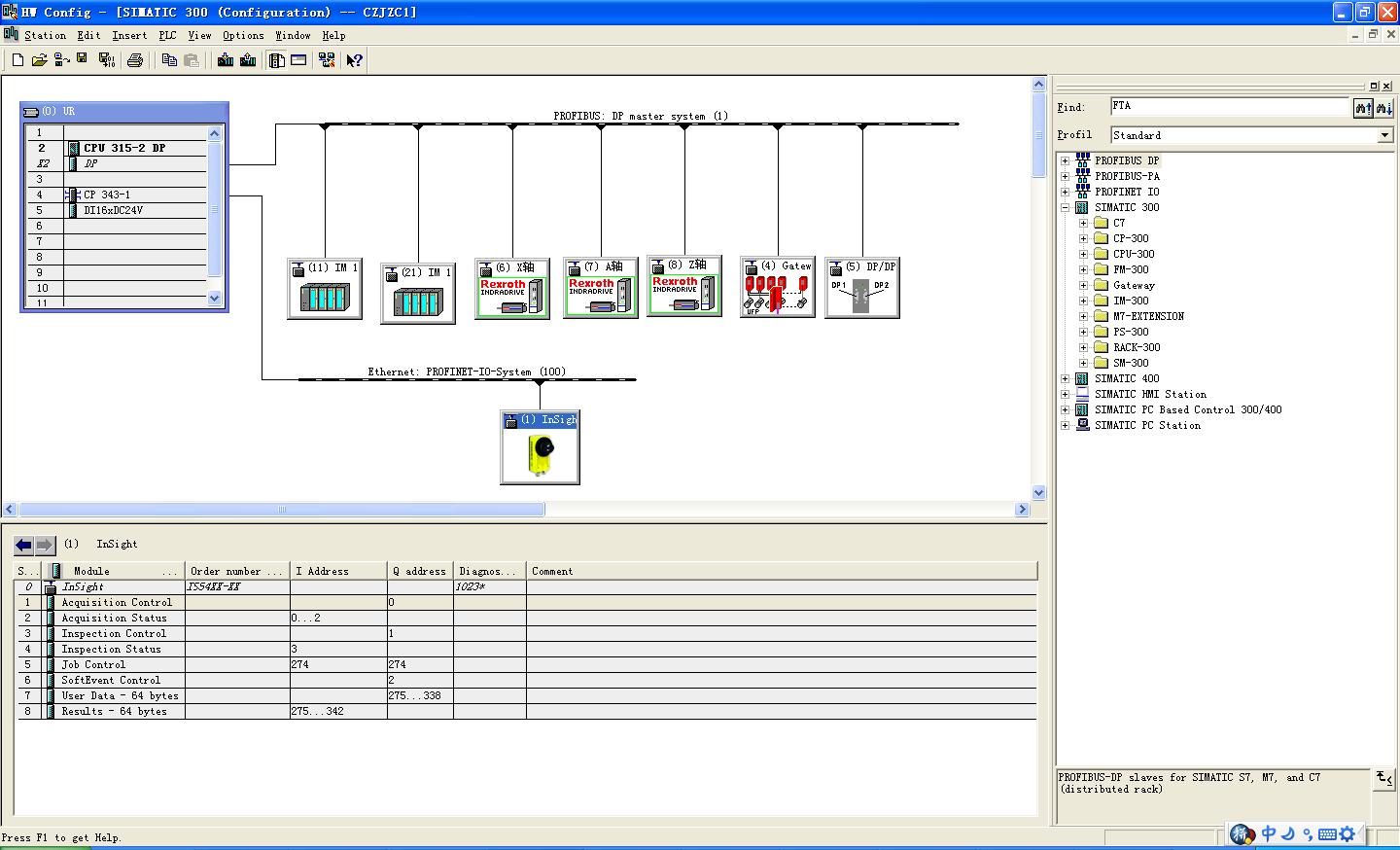
Task: Click the Upload from Module icon
Action: (248, 60)
